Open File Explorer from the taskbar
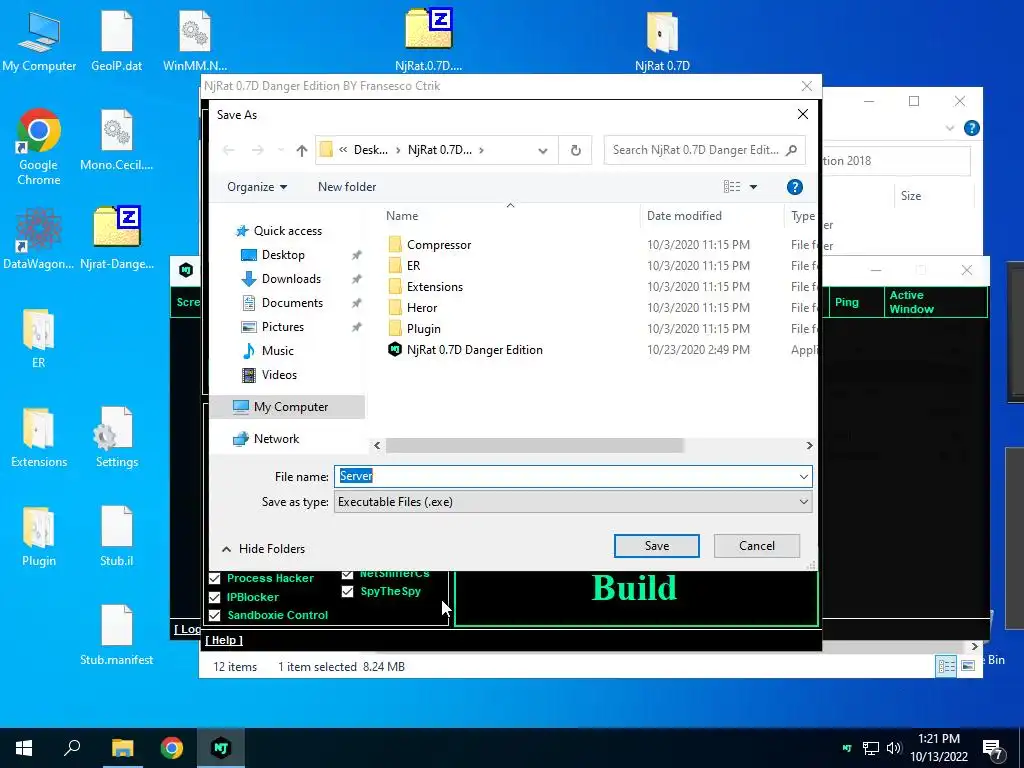 pos(122,748)
